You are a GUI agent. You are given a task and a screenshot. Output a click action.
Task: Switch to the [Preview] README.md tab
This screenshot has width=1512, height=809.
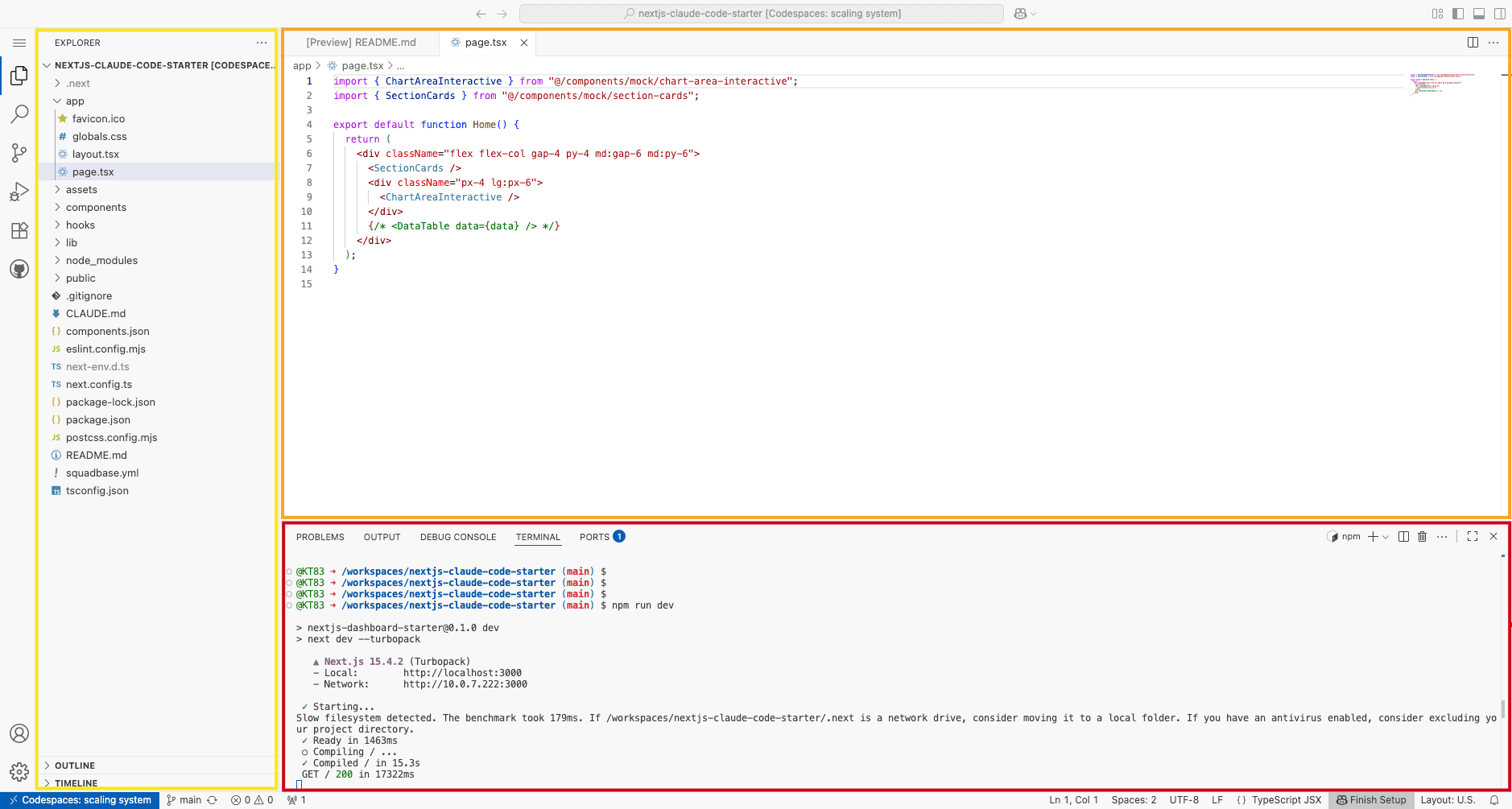click(x=361, y=43)
